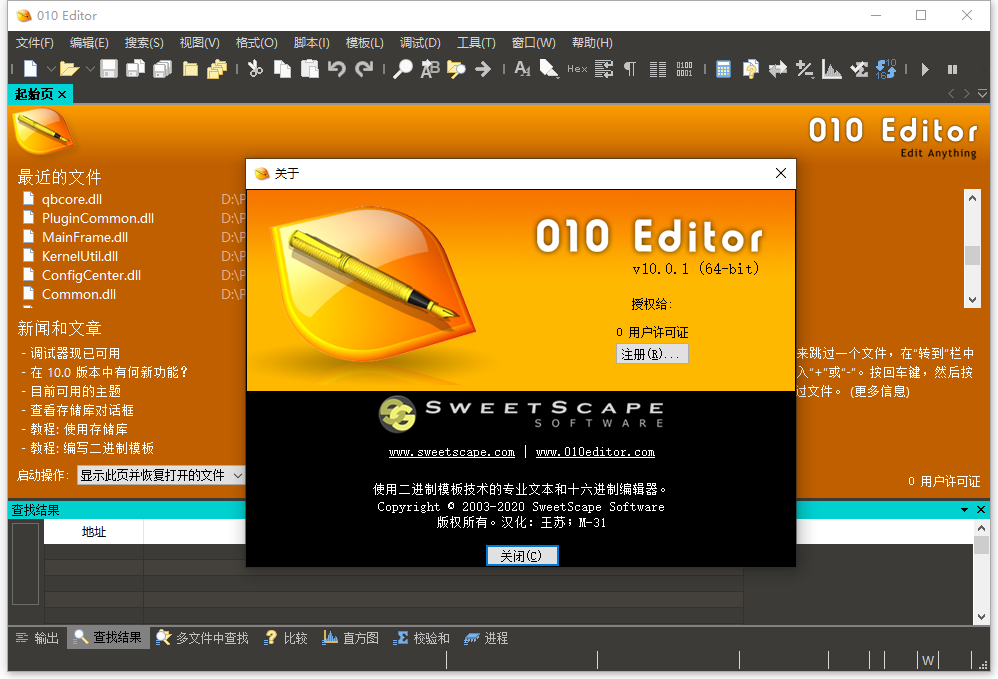The height and width of the screenshot is (679, 998).
Task: Open the 文件(F) menu
Action: (34, 43)
